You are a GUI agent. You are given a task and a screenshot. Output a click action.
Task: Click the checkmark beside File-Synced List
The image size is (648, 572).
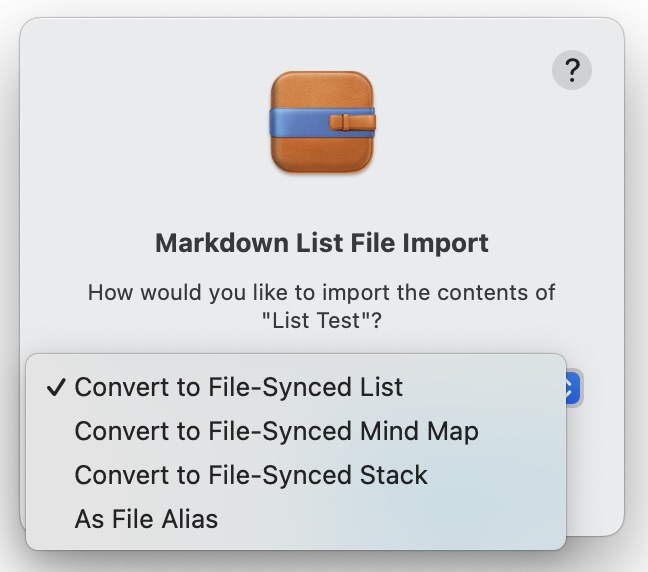pos(56,387)
